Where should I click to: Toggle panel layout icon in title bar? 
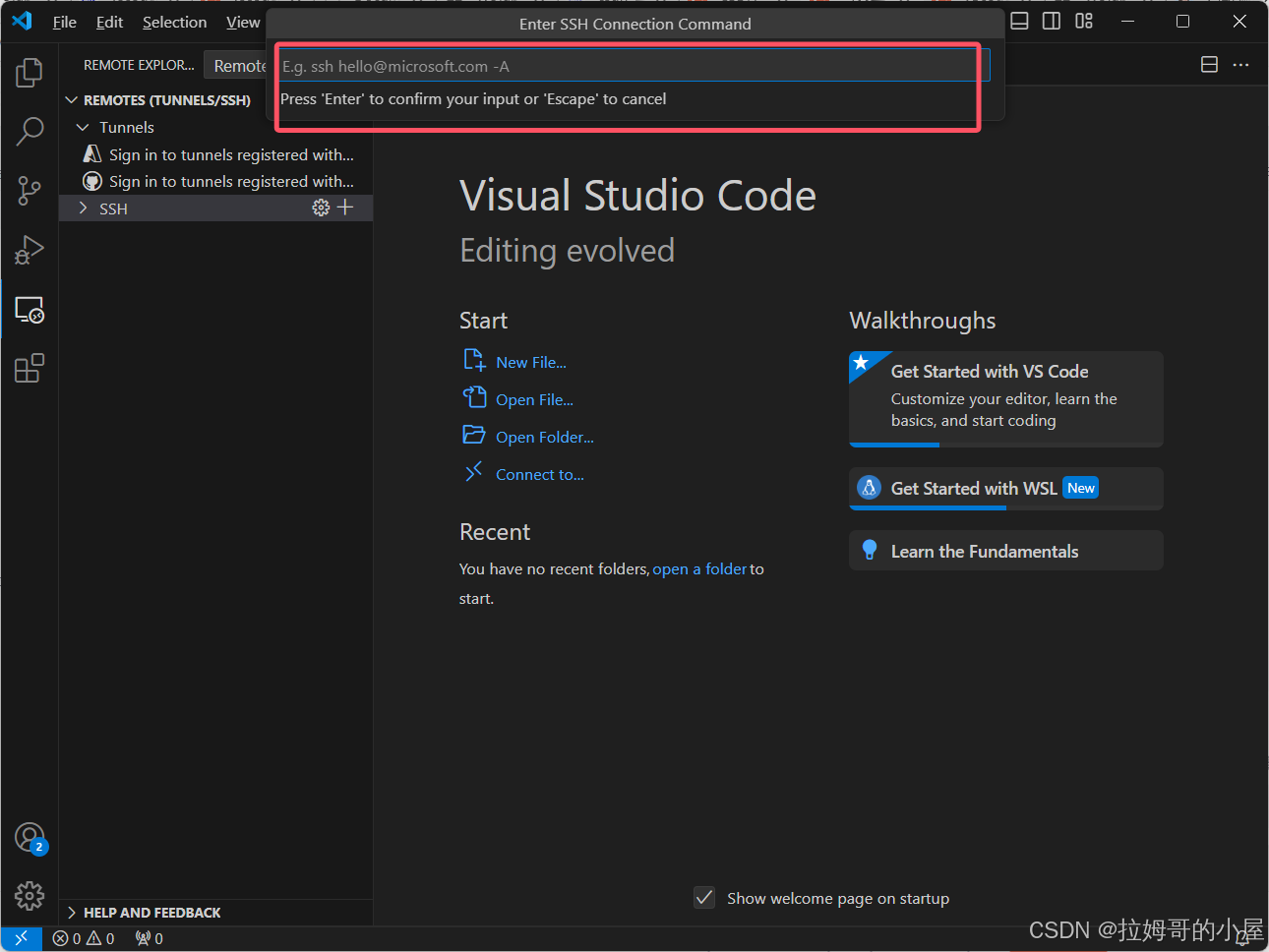1020,21
